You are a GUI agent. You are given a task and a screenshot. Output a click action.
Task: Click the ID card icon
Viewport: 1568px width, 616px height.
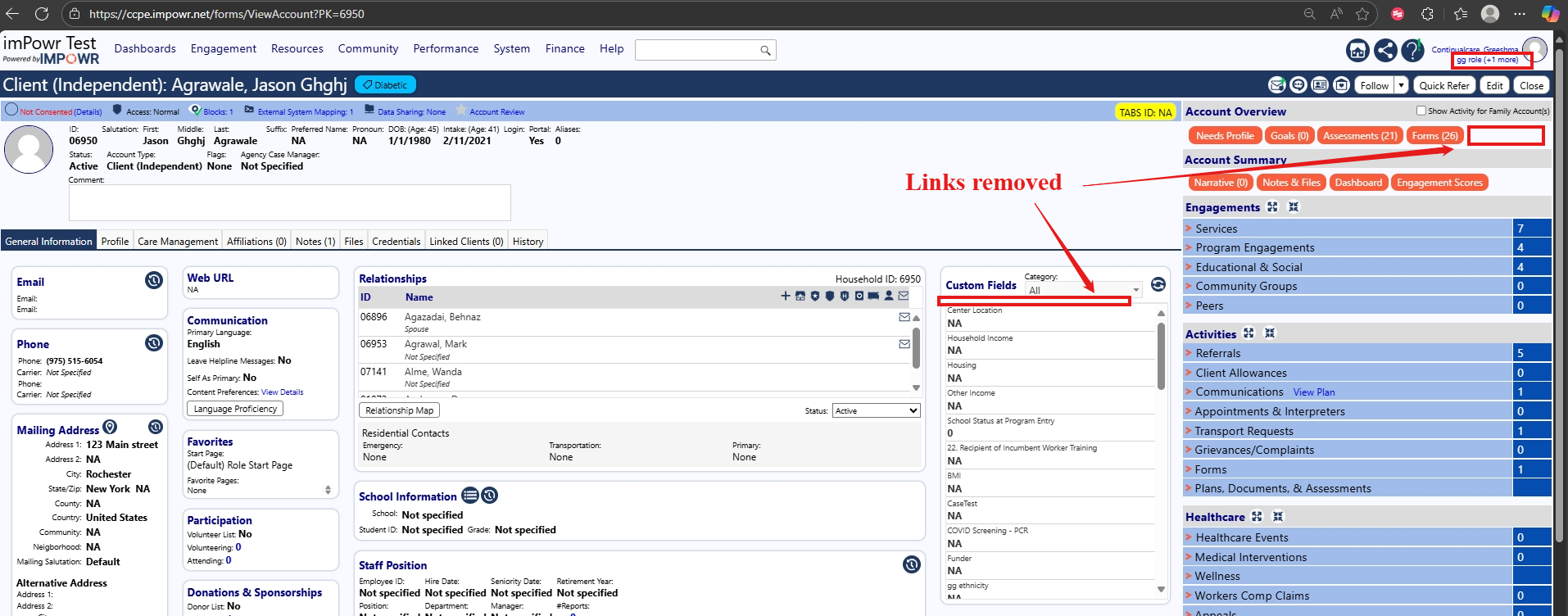coord(1320,85)
